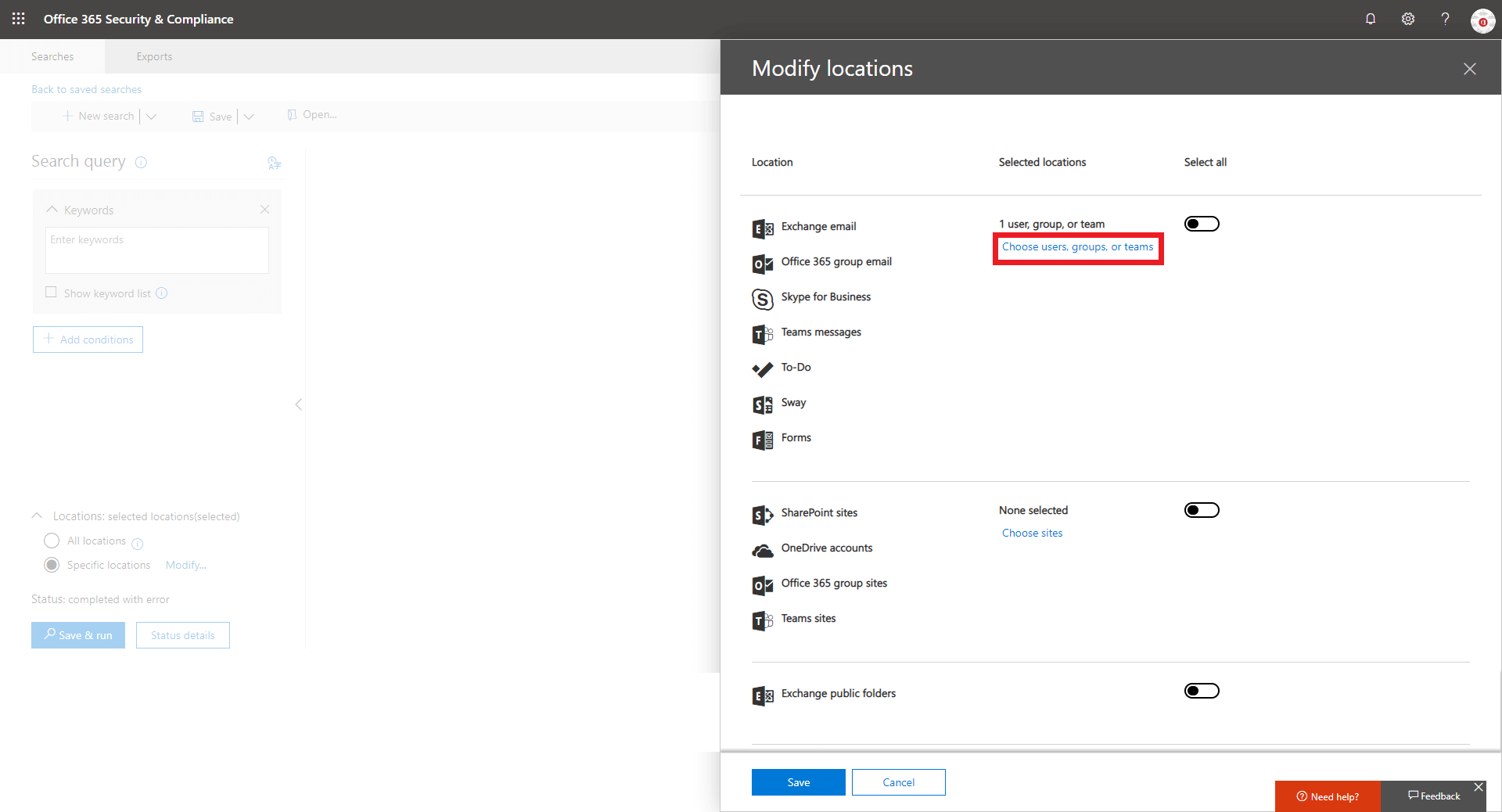1502x812 pixels.
Task: Enable the SharePoint sites select-all toggle
Action: point(1202,511)
